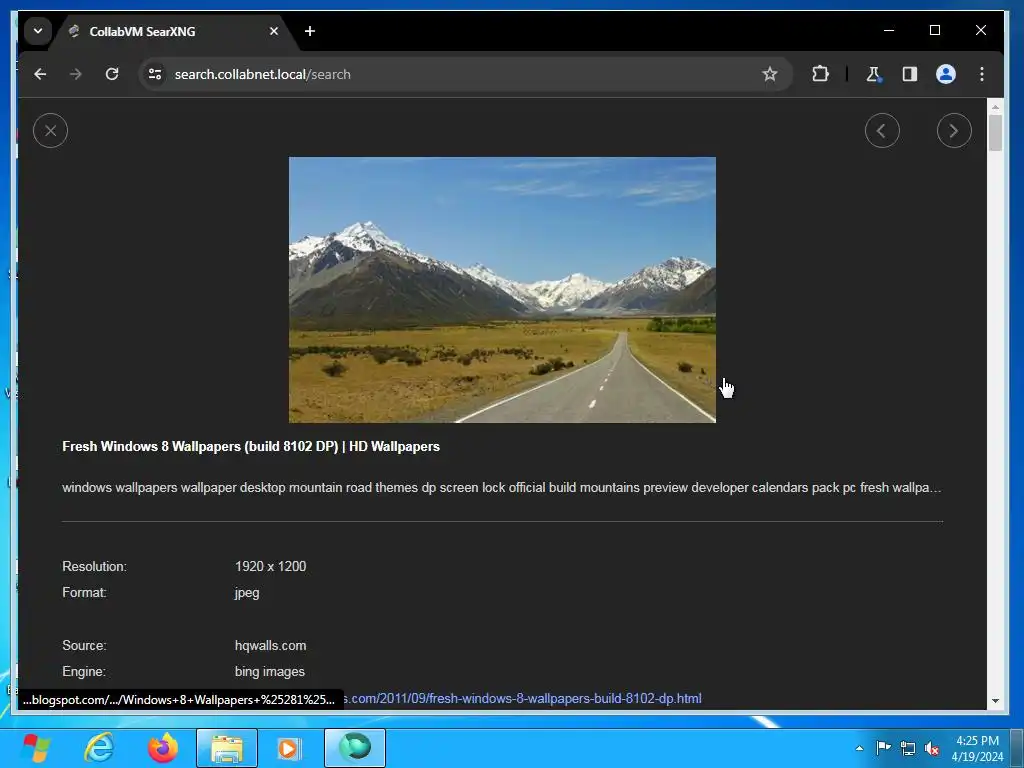
Task: Launch Internet Explorer from taskbar
Action: tap(99, 748)
